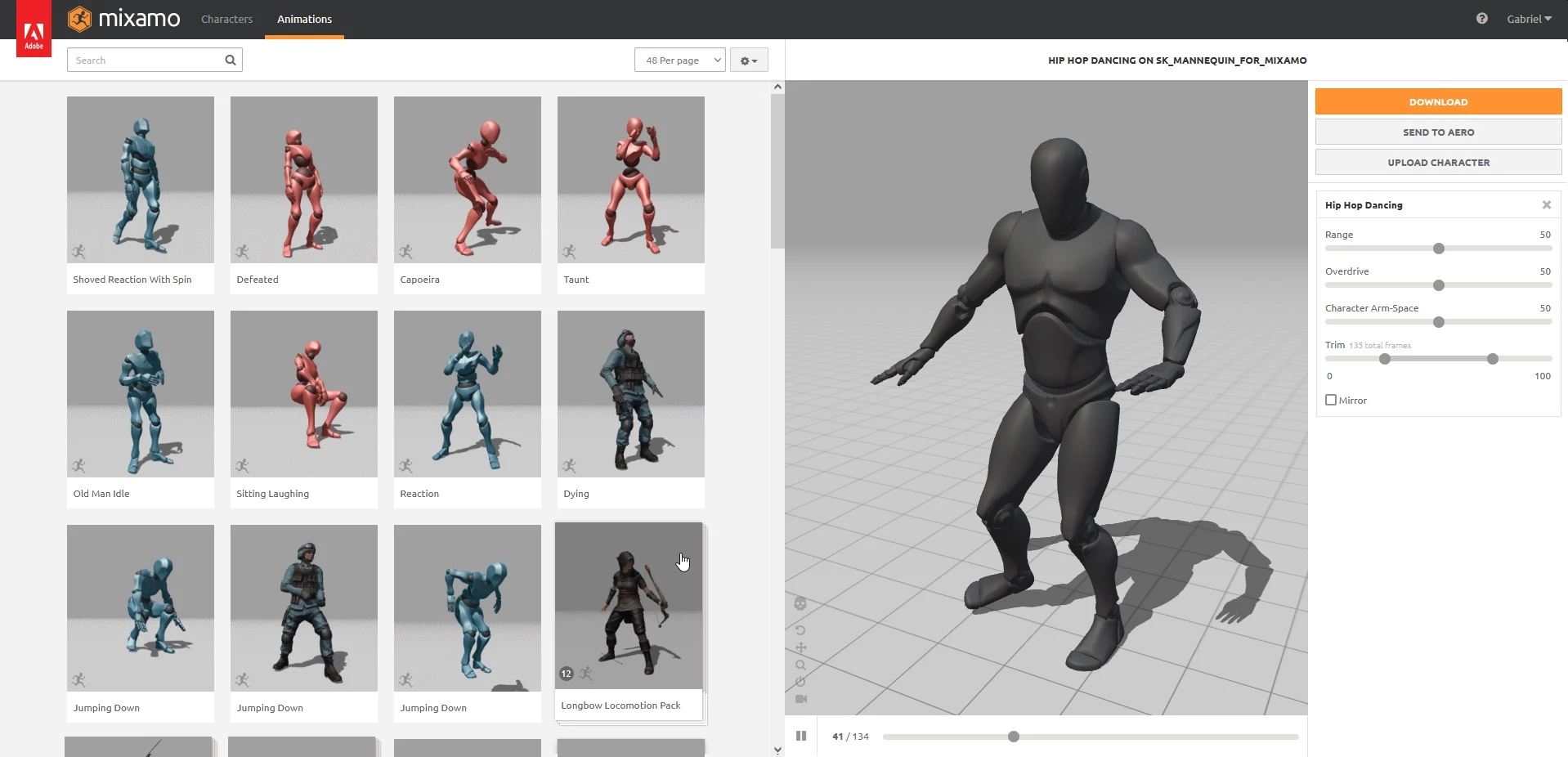Click the zoom magnifier icon in viewport
Screen dimensions: 1568x757
800,665
